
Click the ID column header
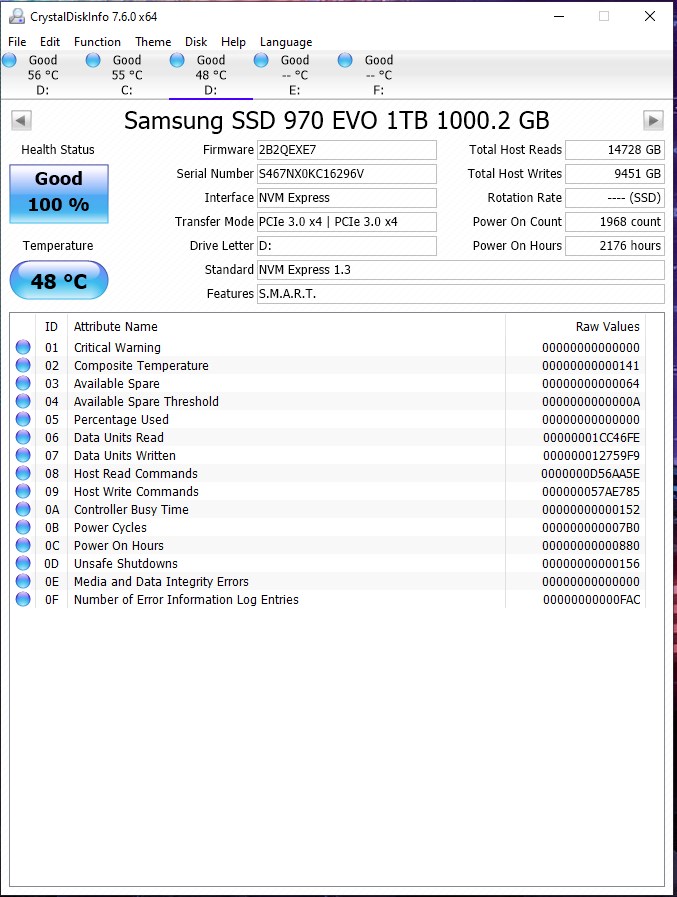coord(52,327)
